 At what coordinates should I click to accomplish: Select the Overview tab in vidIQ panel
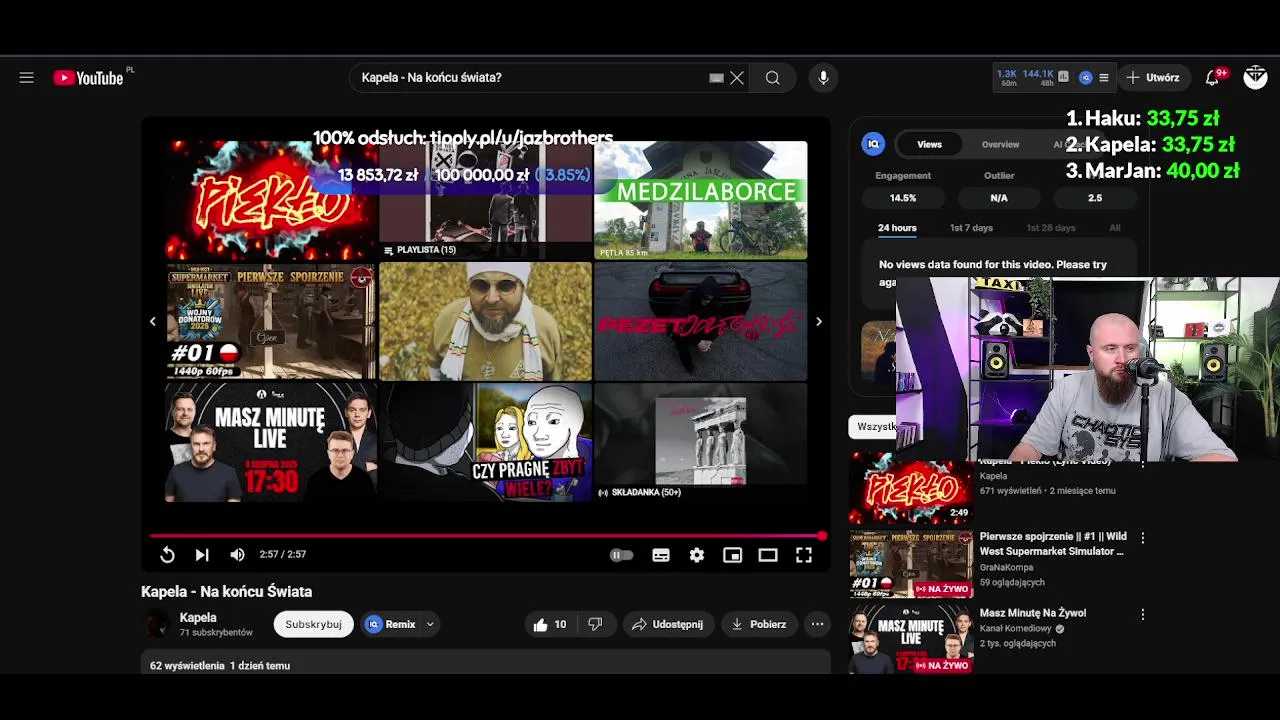1000,144
